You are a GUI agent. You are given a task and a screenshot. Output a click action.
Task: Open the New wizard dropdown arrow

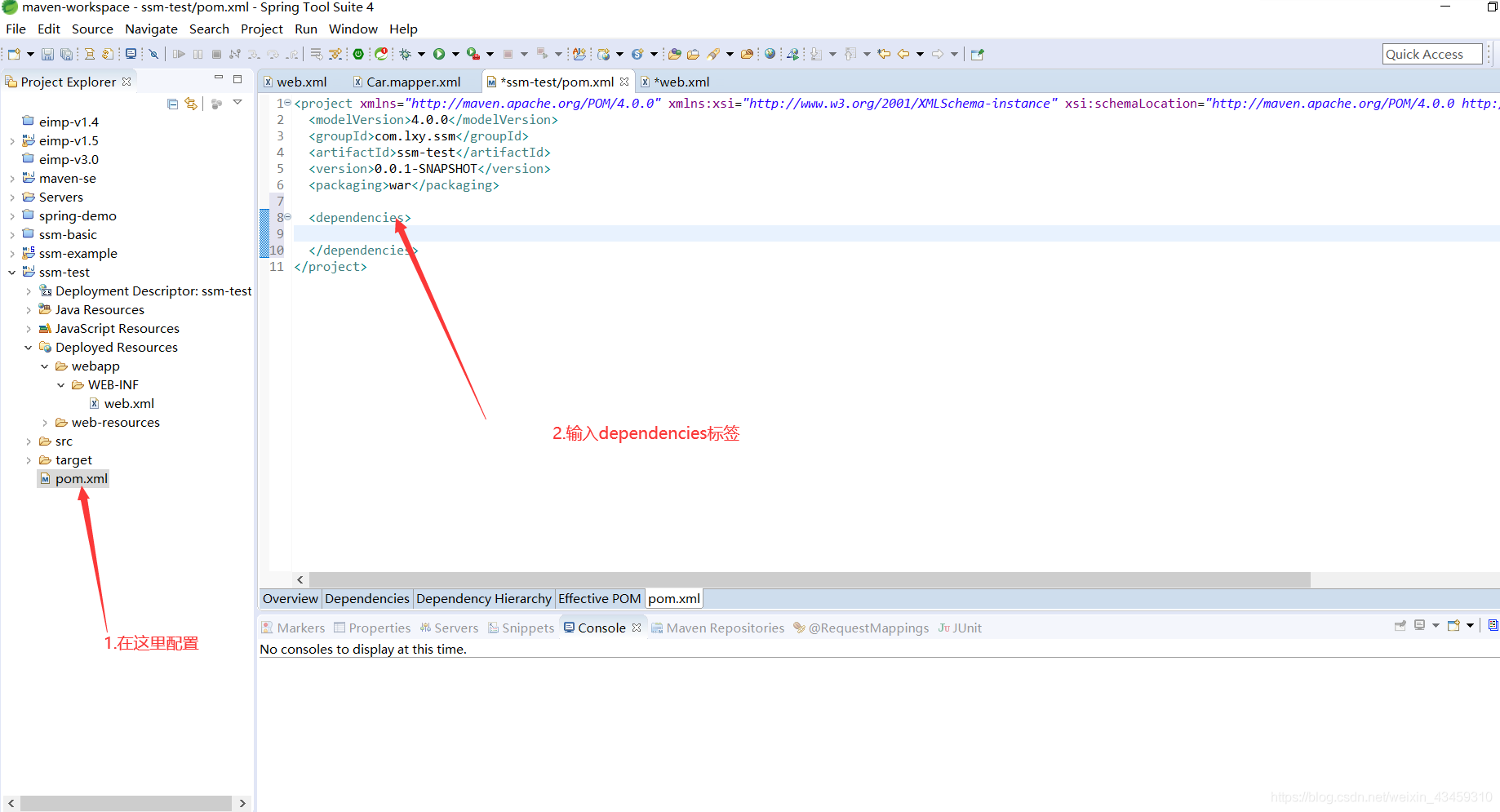pos(30,54)
